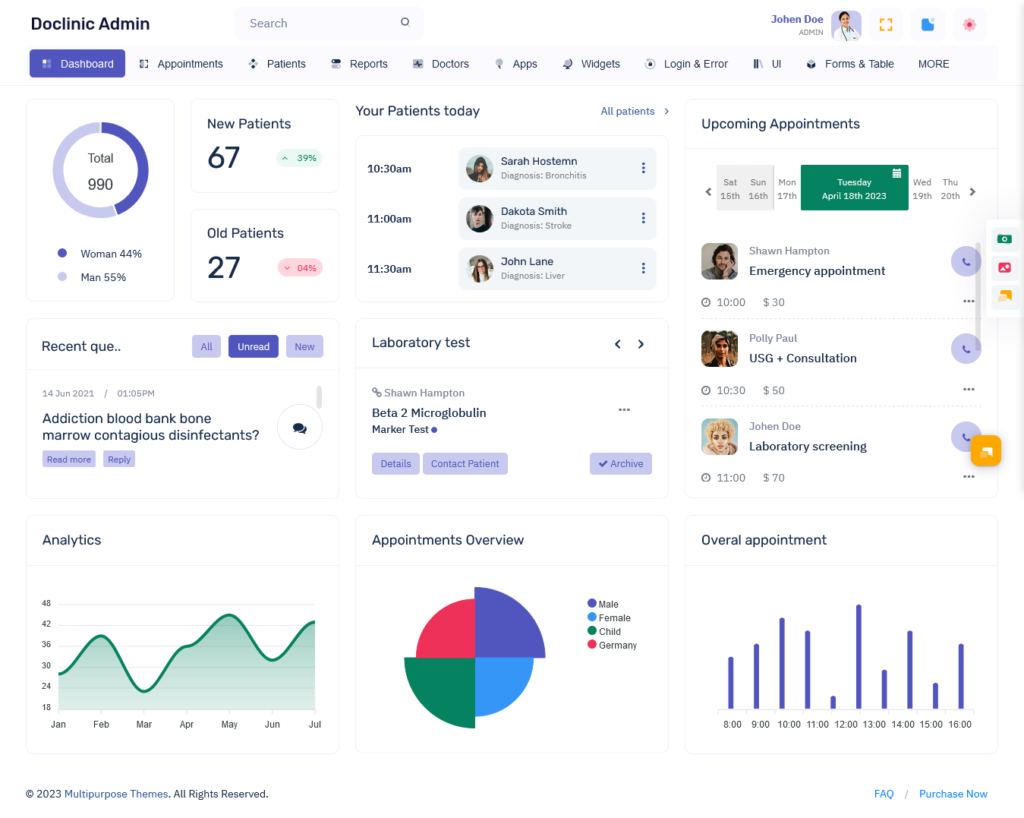Go to previous Laboratory test

(617, 344)
